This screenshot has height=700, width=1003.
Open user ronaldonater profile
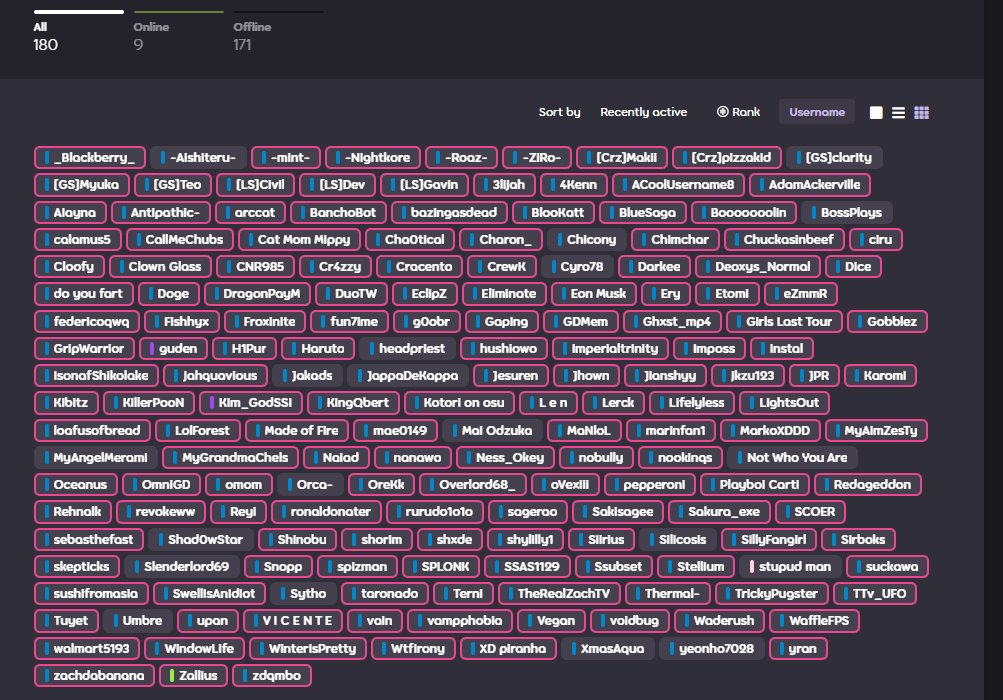click(326, 512)
